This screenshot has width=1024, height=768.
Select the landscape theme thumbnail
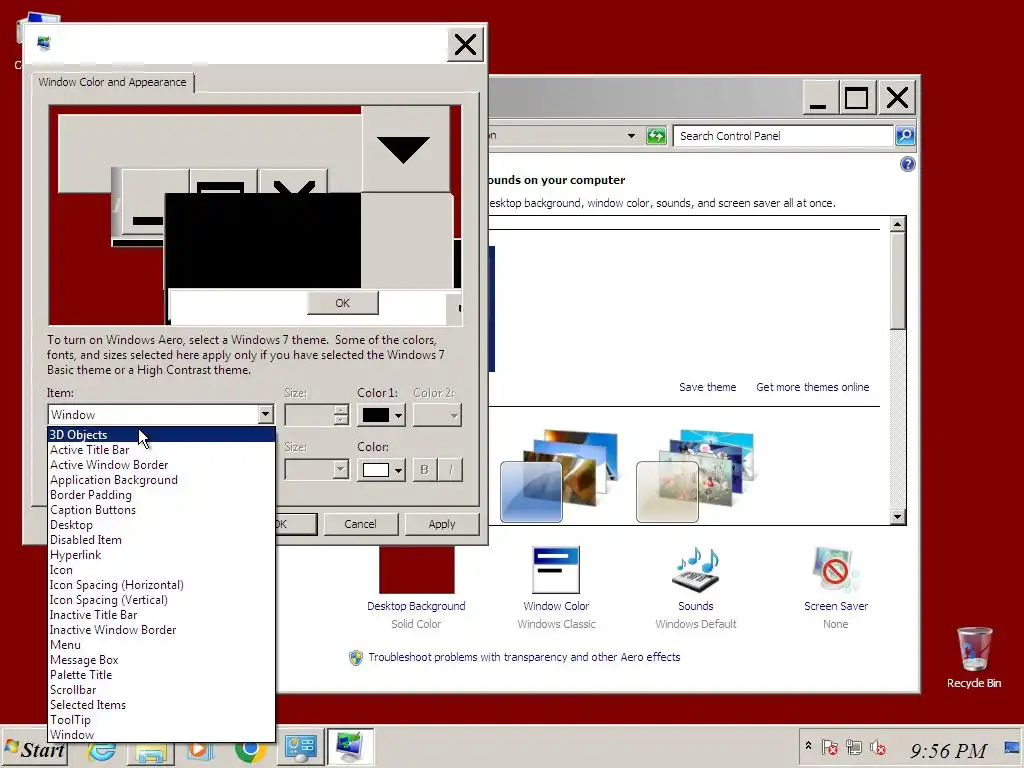[695, 475]
